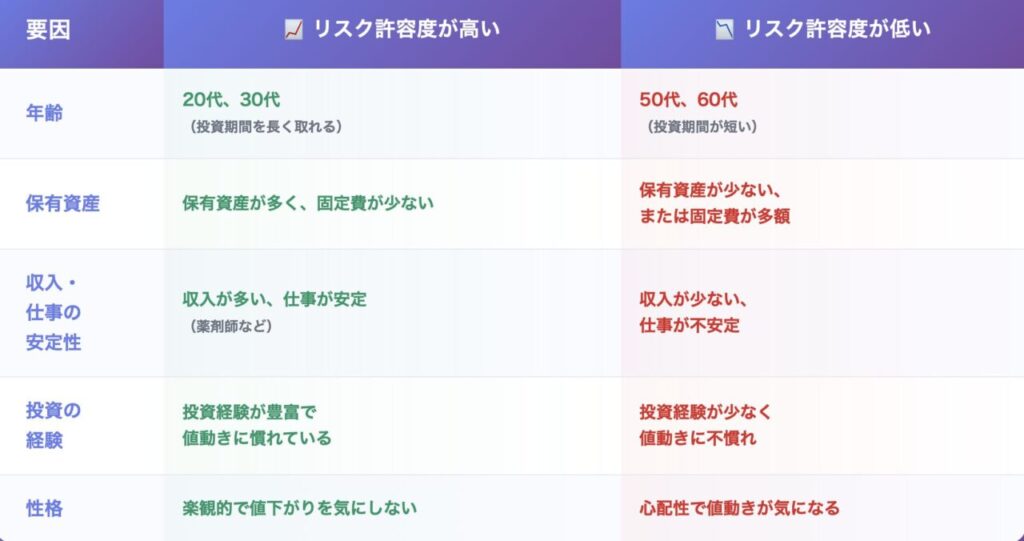The width and height of the screenshot is (1024, 541).
Task: Click the 保有資産 row label
Action: coord(62,203)
